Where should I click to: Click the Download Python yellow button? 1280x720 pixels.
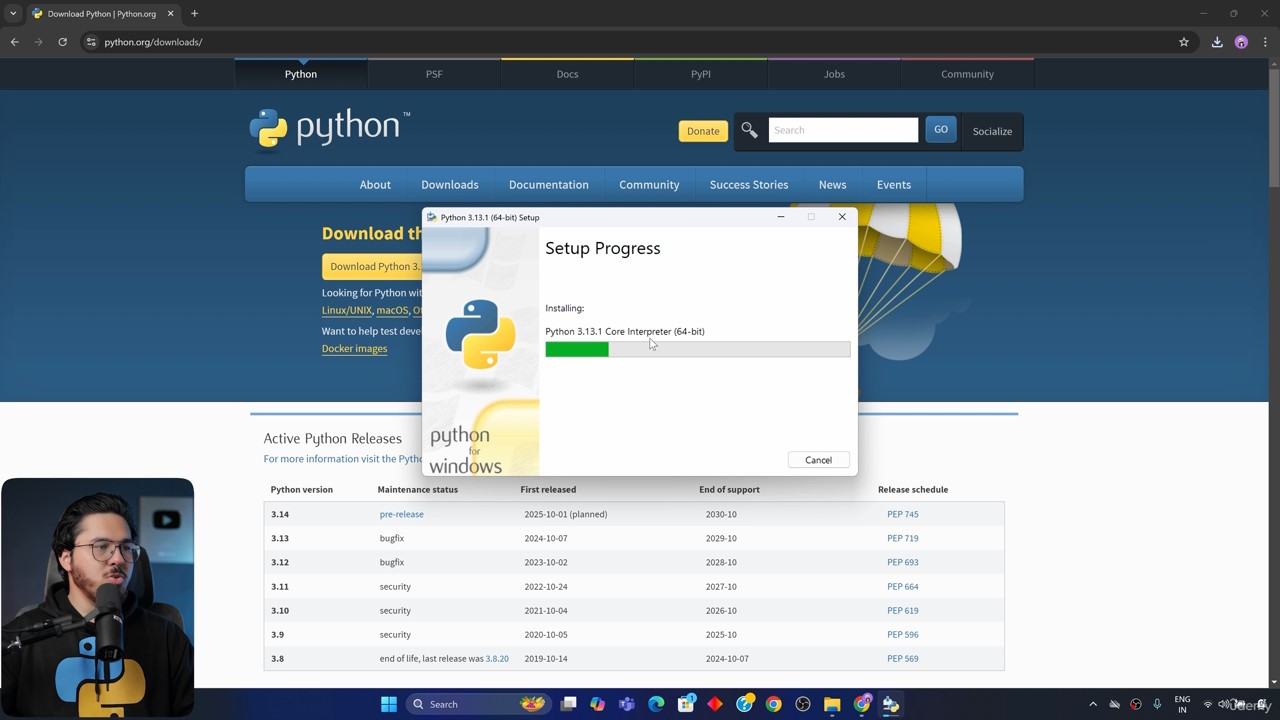pos(372,266)
